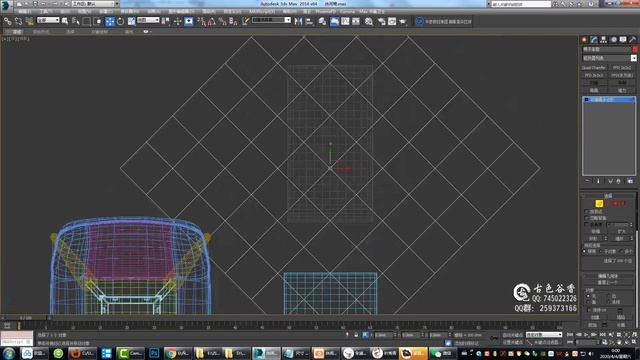Select the Element sub-object level icon

(623, 203)
